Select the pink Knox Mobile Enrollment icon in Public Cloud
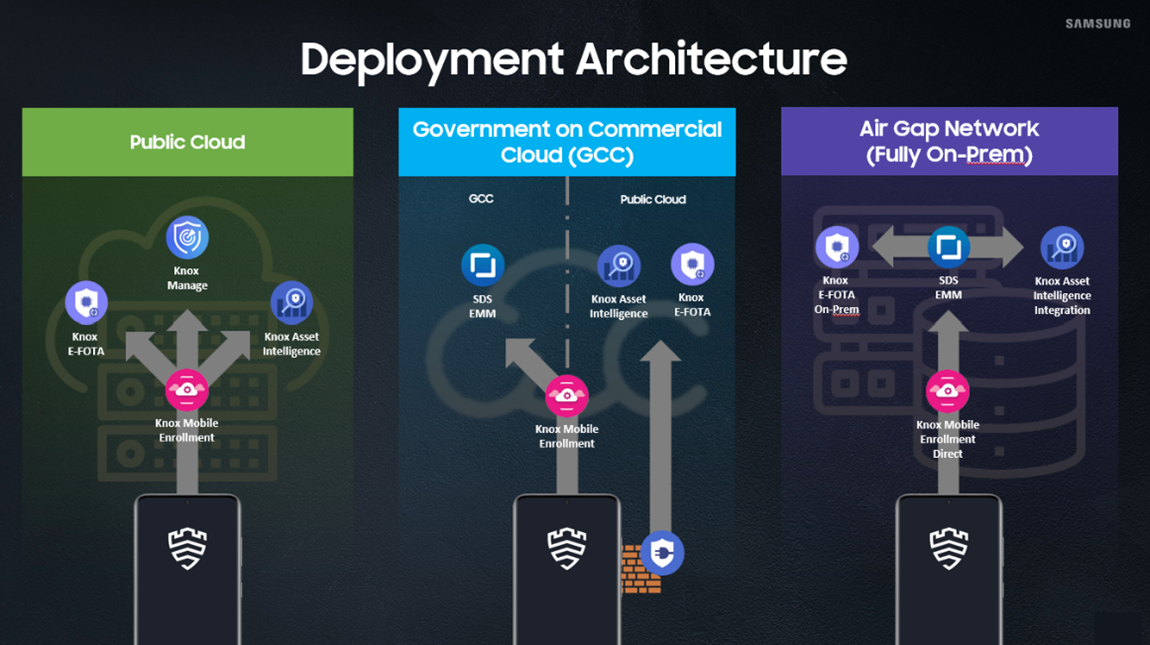1150x645 pixels. point(187,390)
